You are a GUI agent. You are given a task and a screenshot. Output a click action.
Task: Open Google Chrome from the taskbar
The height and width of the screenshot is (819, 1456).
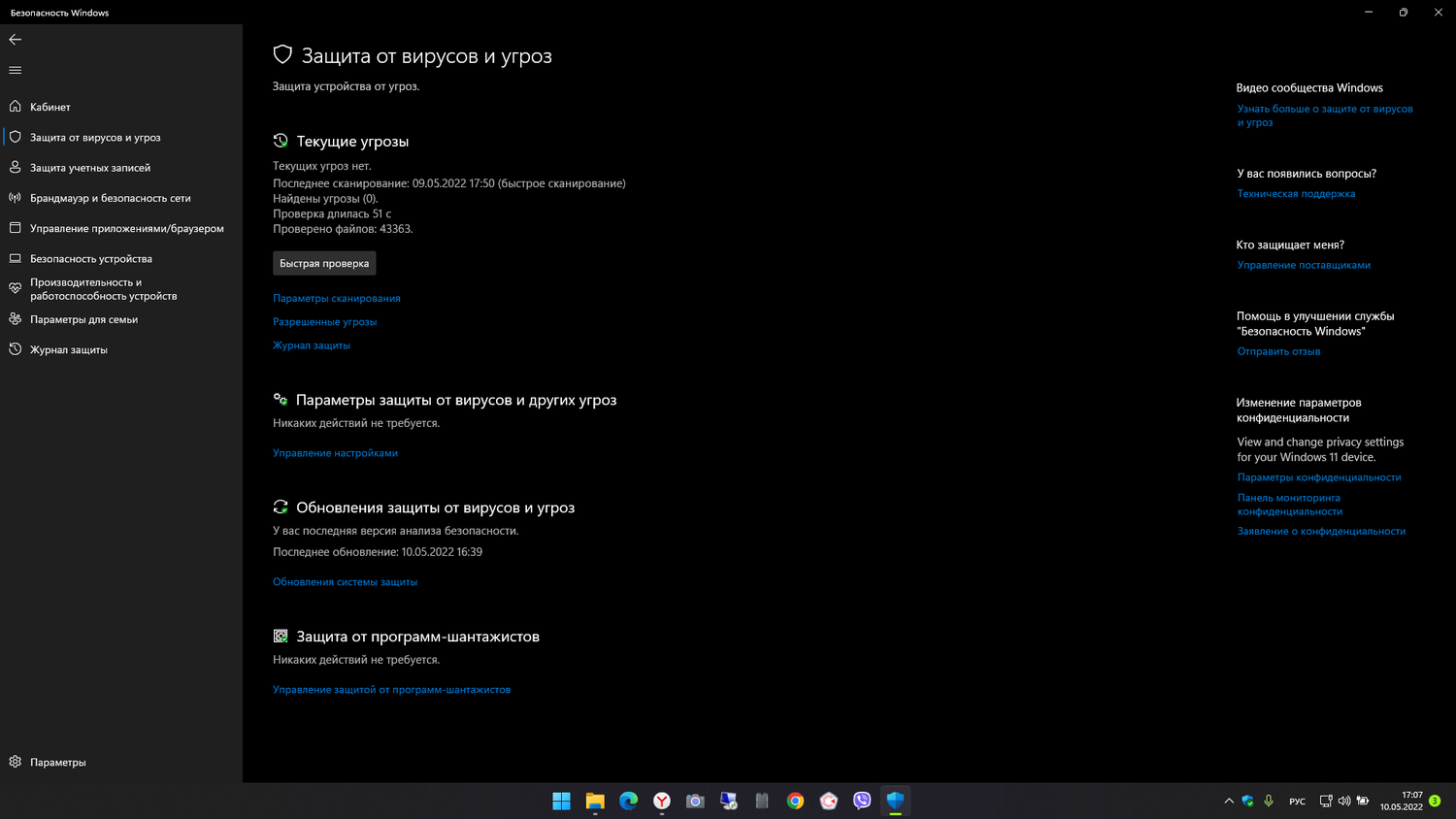[795, 802]
